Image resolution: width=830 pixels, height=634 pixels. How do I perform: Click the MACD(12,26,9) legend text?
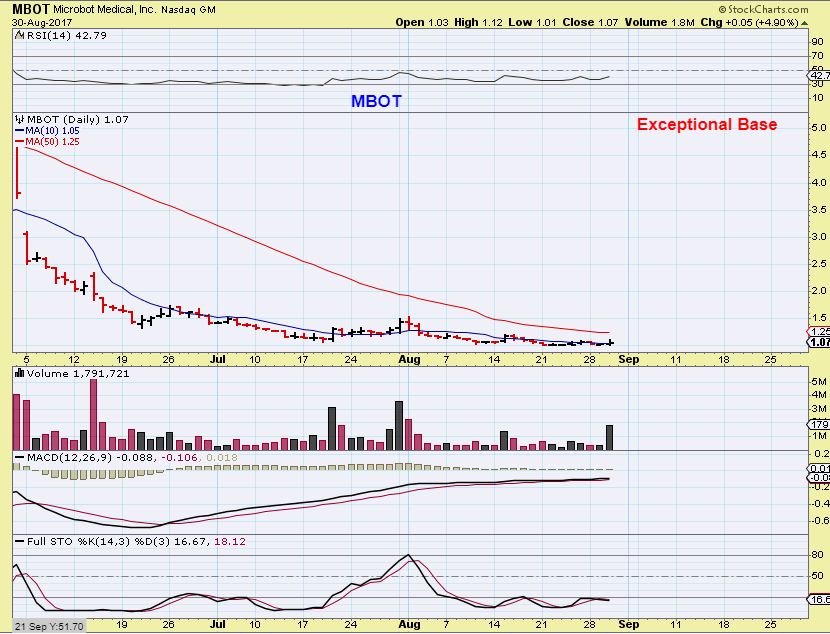pos(69,457)
